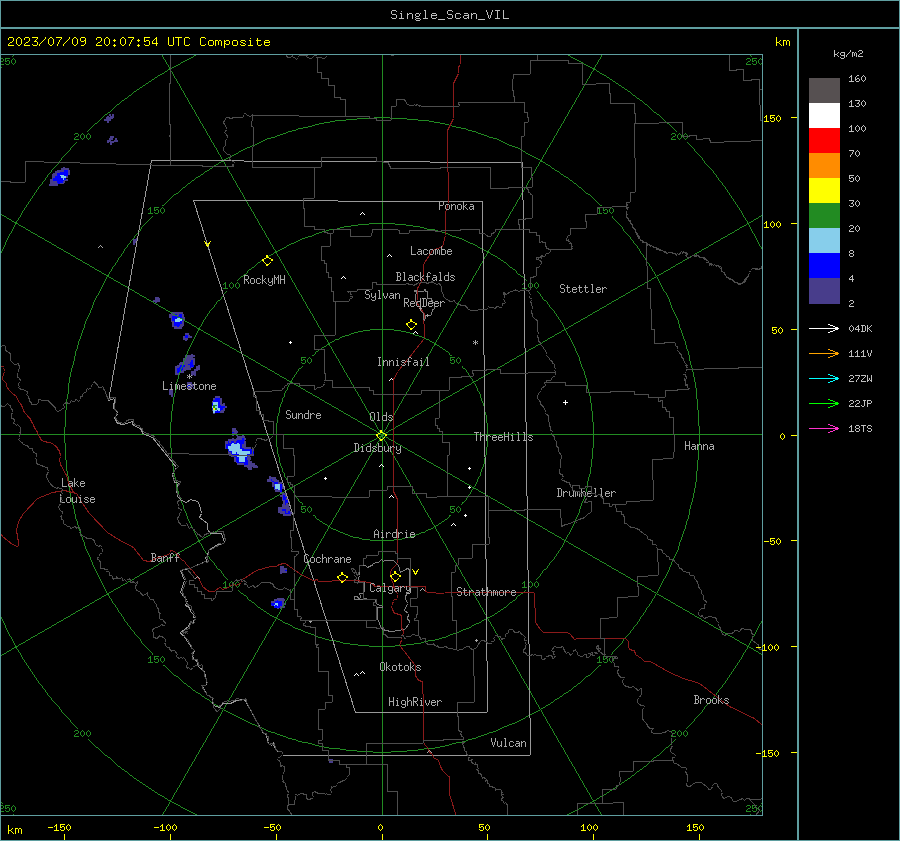Click the orange 111V arrow in legend
The height and width of the screenshot is (841, 900).
824,354
